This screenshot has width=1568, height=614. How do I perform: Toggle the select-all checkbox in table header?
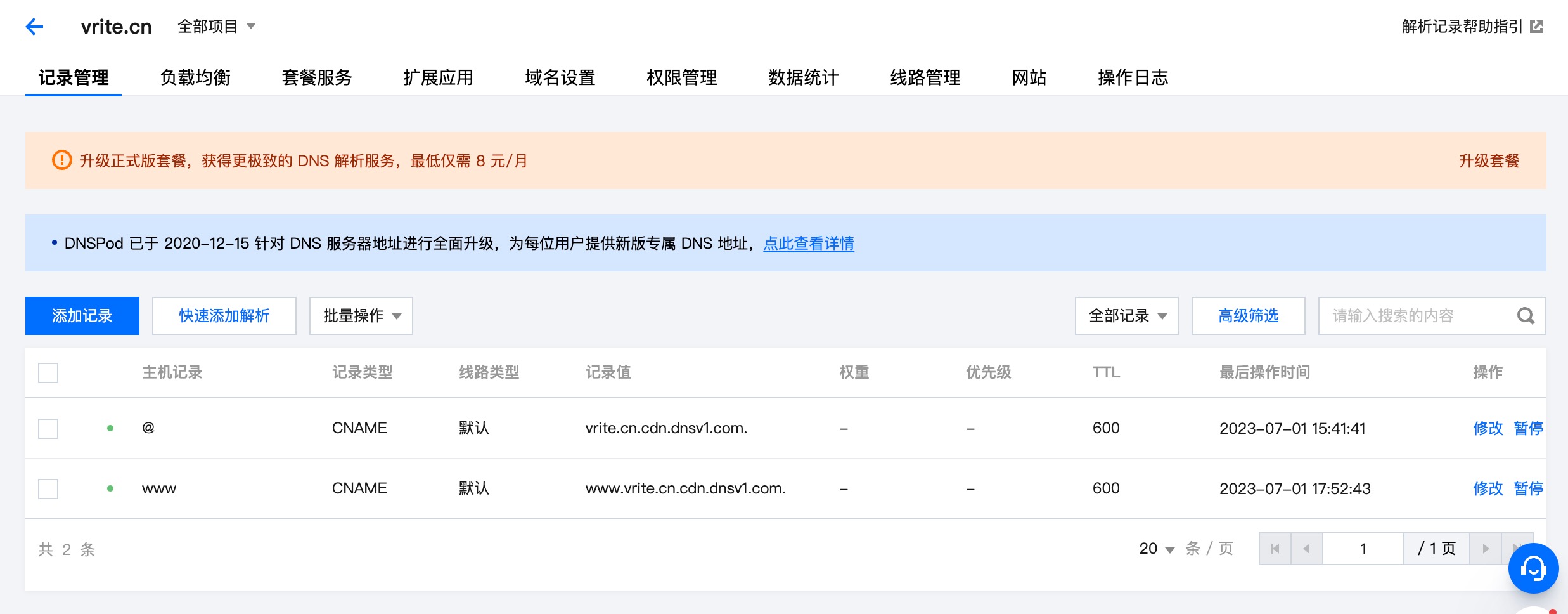(48, 373)
